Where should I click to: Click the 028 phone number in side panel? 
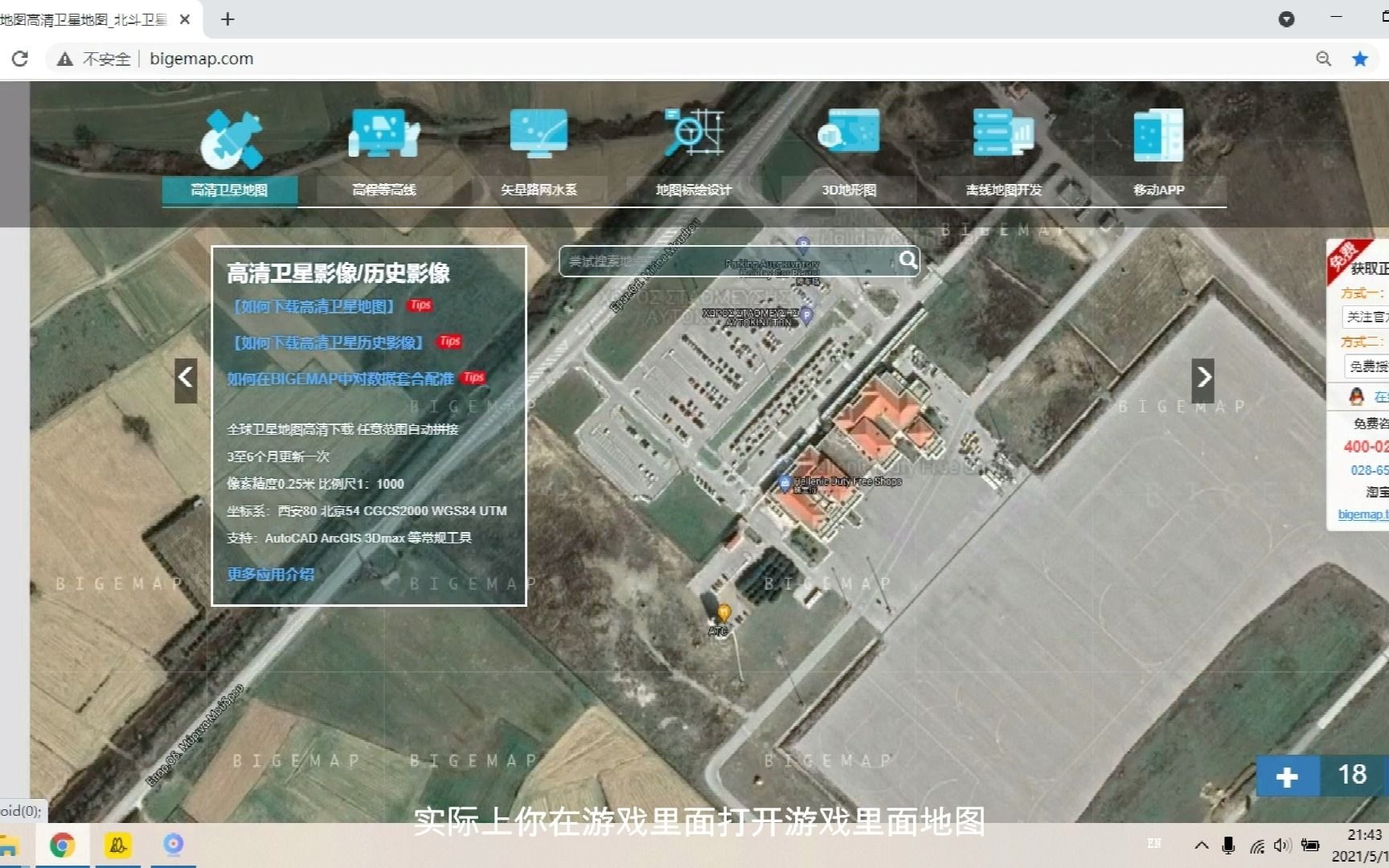coord(1369,470)
